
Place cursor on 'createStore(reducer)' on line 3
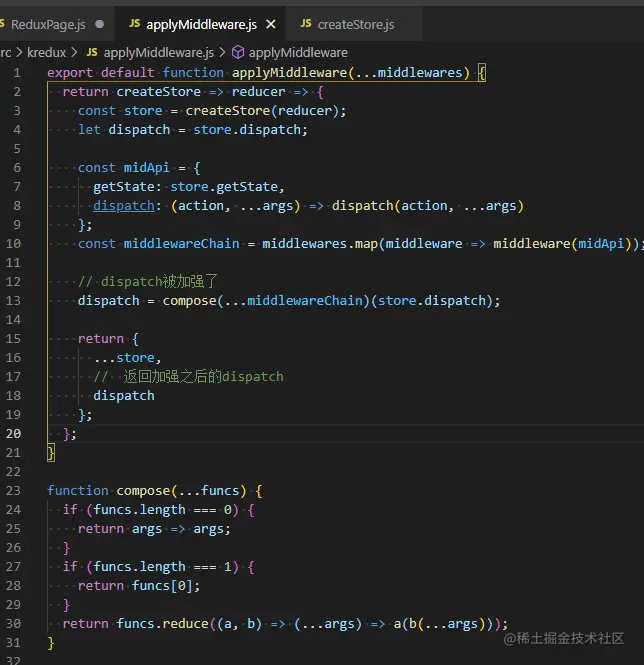[x=262, y=111]
